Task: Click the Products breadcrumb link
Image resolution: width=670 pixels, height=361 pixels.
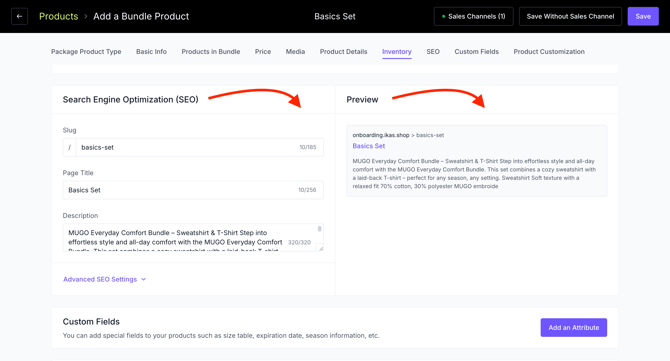Action: 59,16
